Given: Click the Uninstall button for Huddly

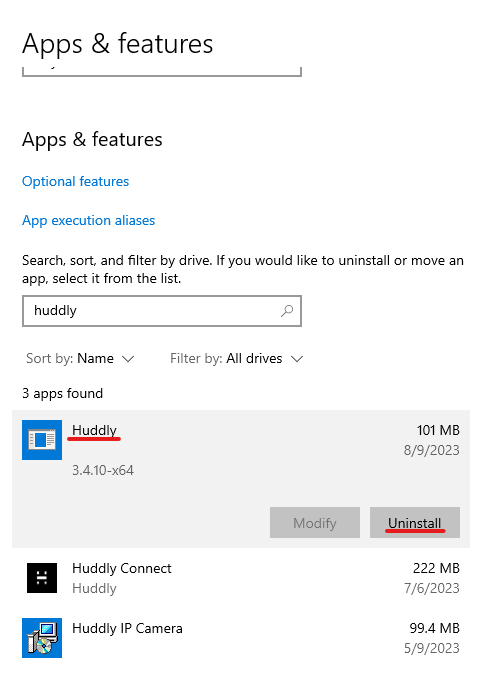Looking at the screenshot, I should pyautogui.click(x=415, y=522).
